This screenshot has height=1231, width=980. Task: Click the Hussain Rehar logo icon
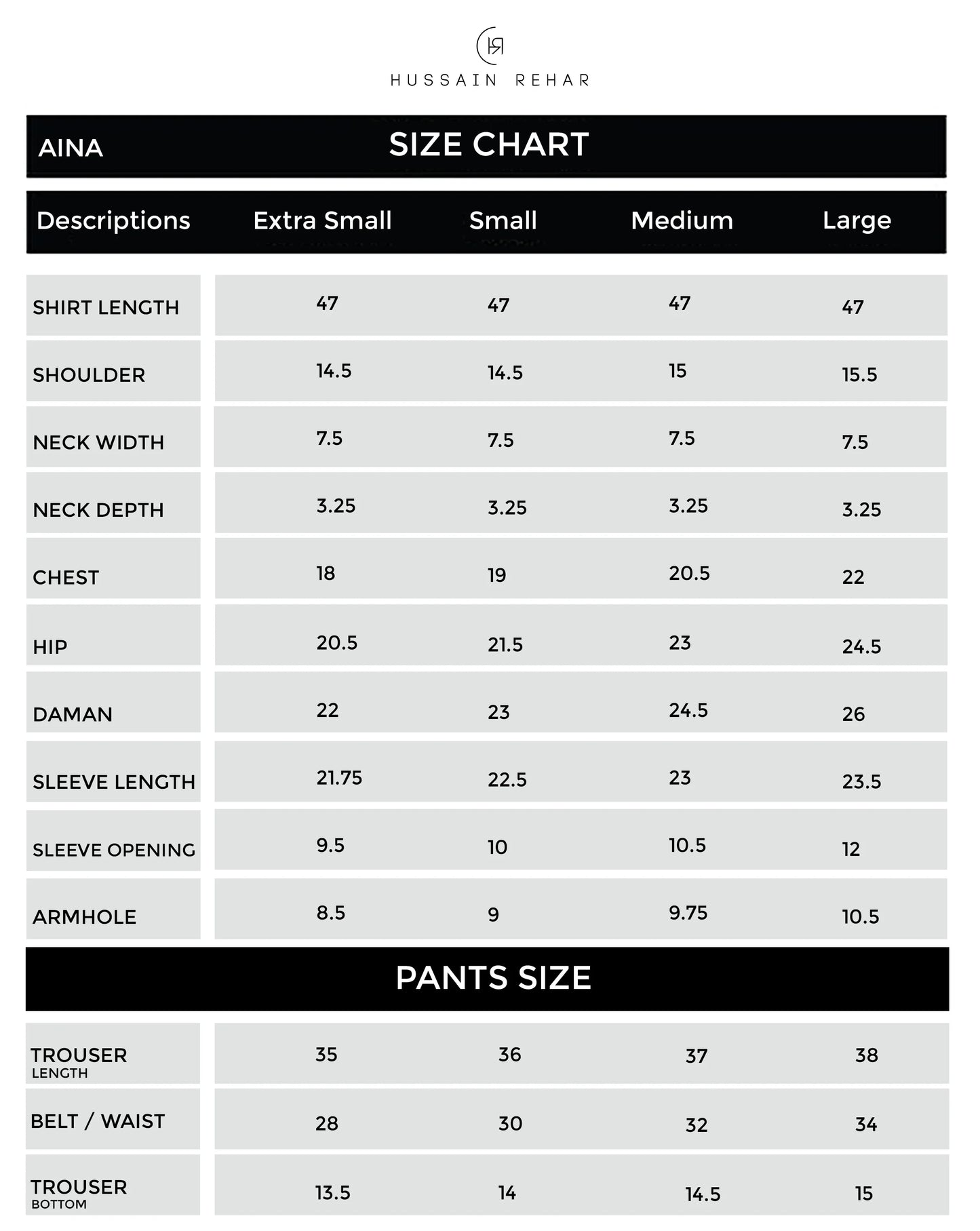coord(490,45)
